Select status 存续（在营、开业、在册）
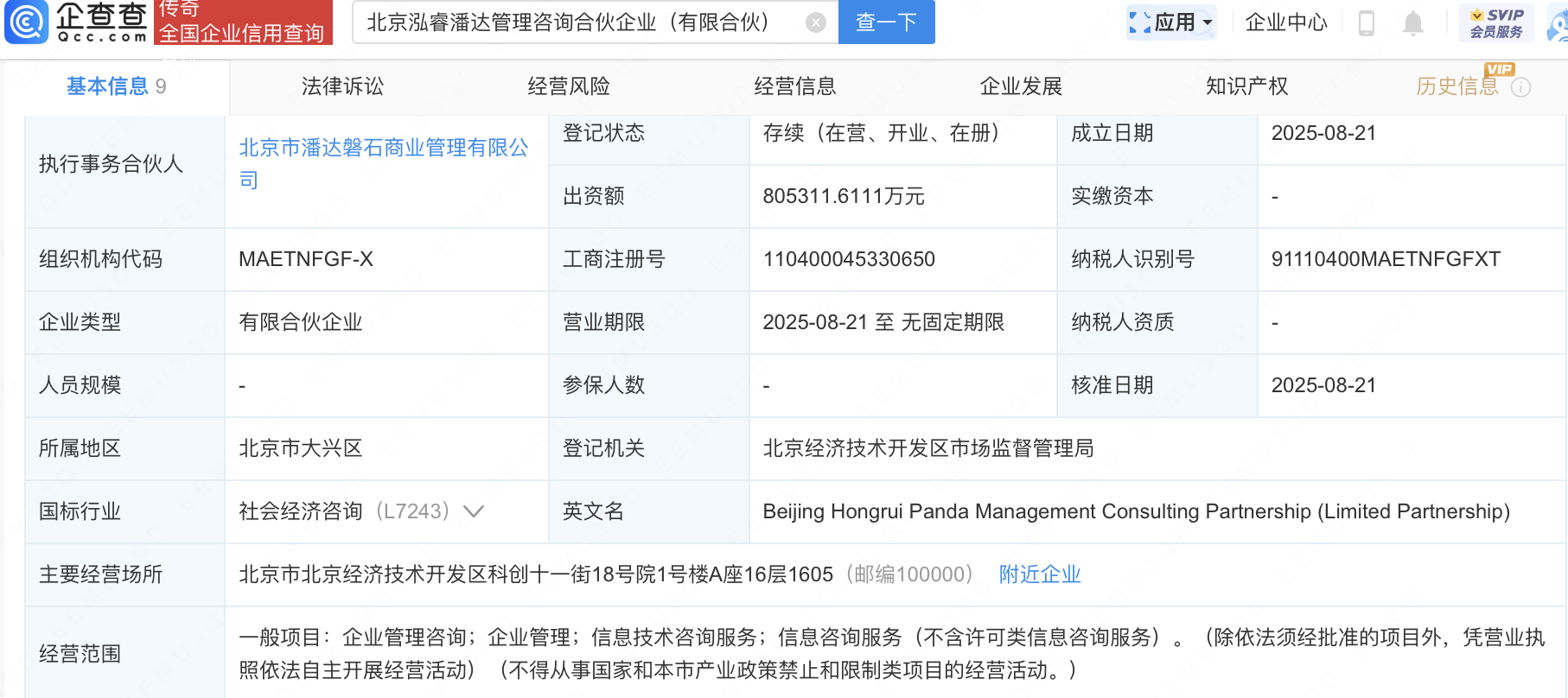Image resolution: width=1568 pixels, height=698 pixels. [x=882, y=133]
